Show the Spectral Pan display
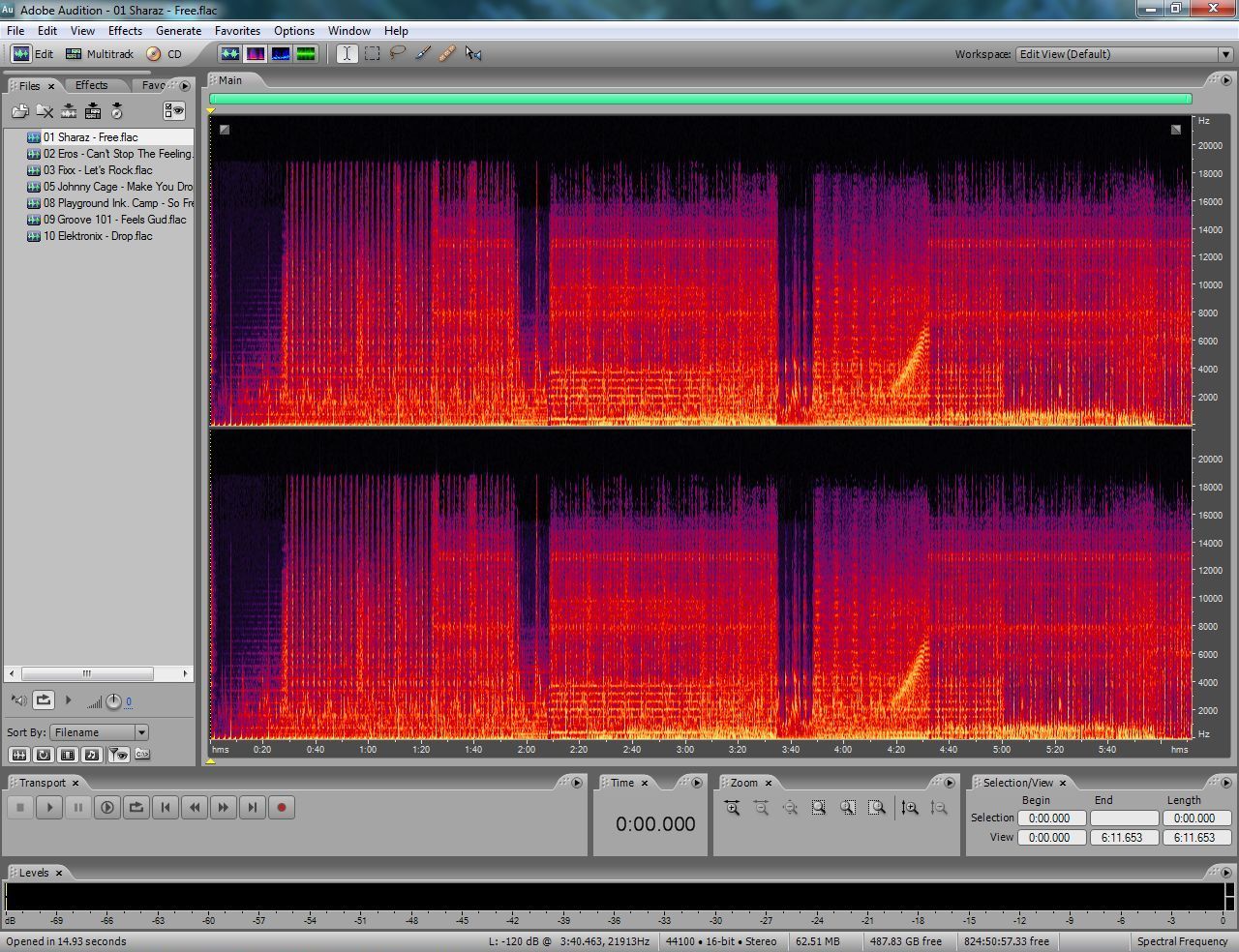 [281, 54]
